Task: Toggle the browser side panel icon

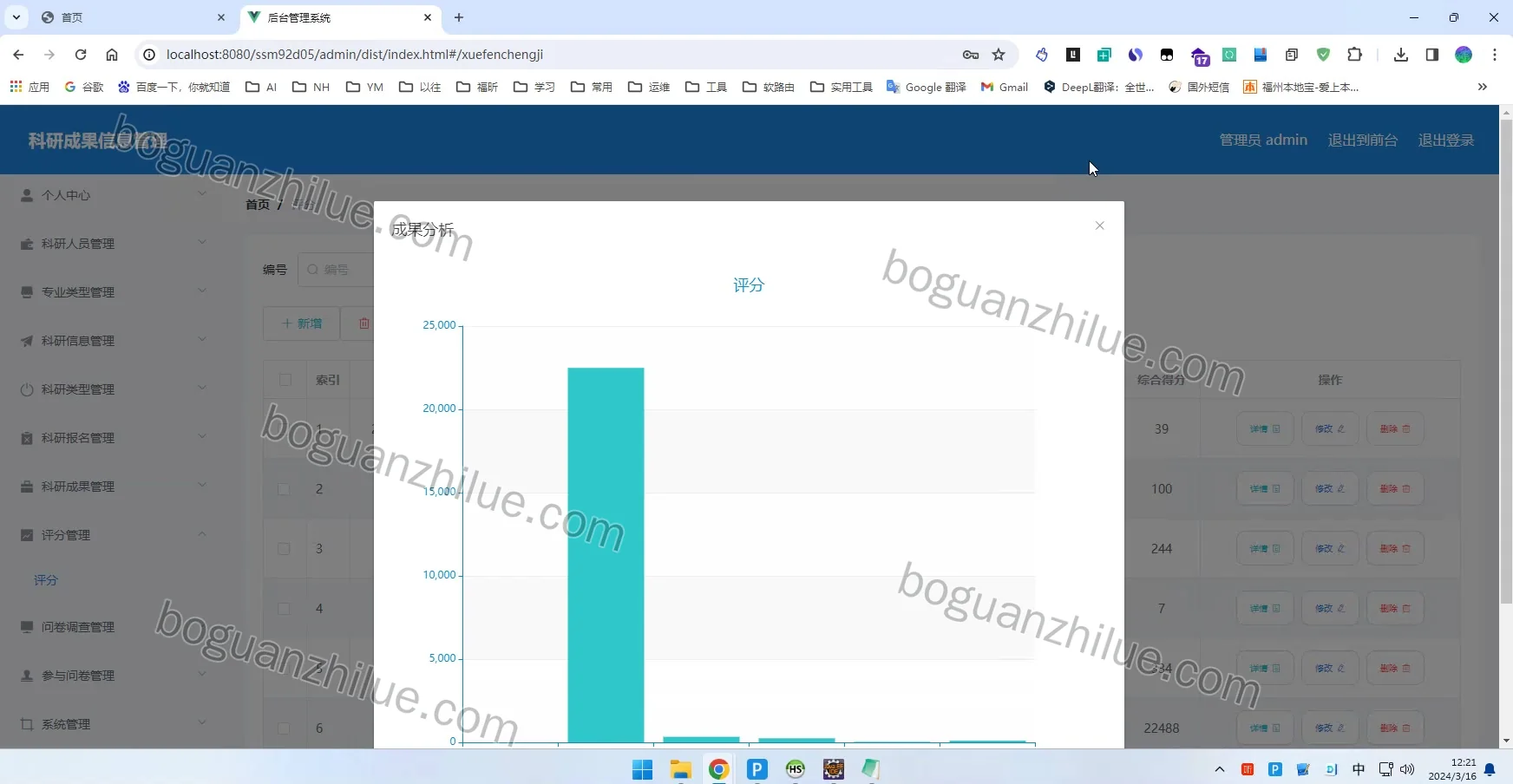Action: click(1431, 55)
